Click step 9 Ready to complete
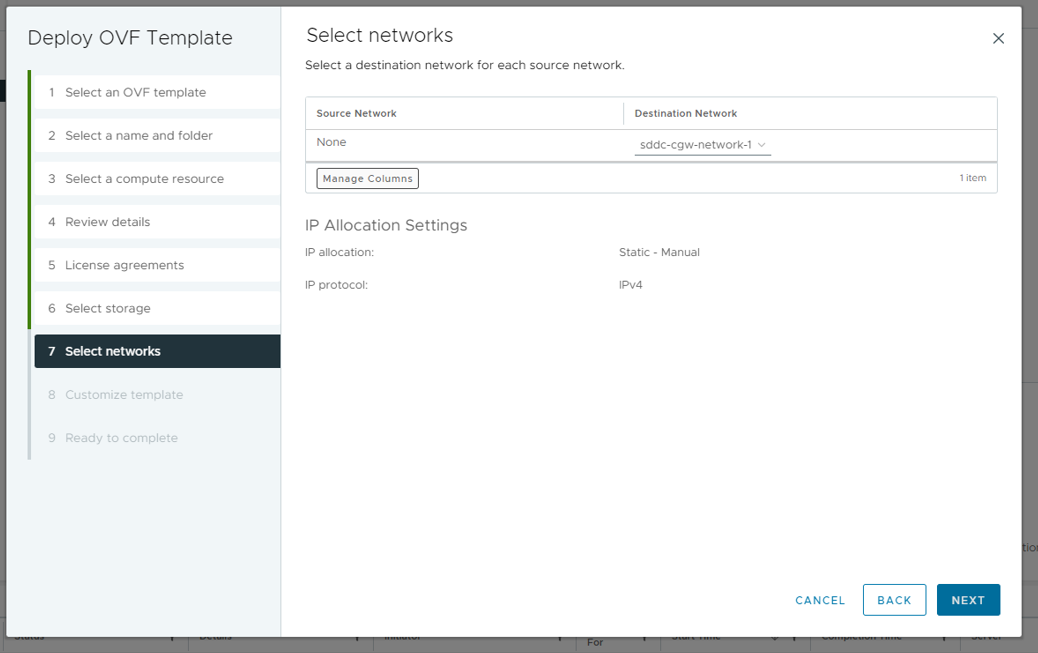 tap(121, 438)
